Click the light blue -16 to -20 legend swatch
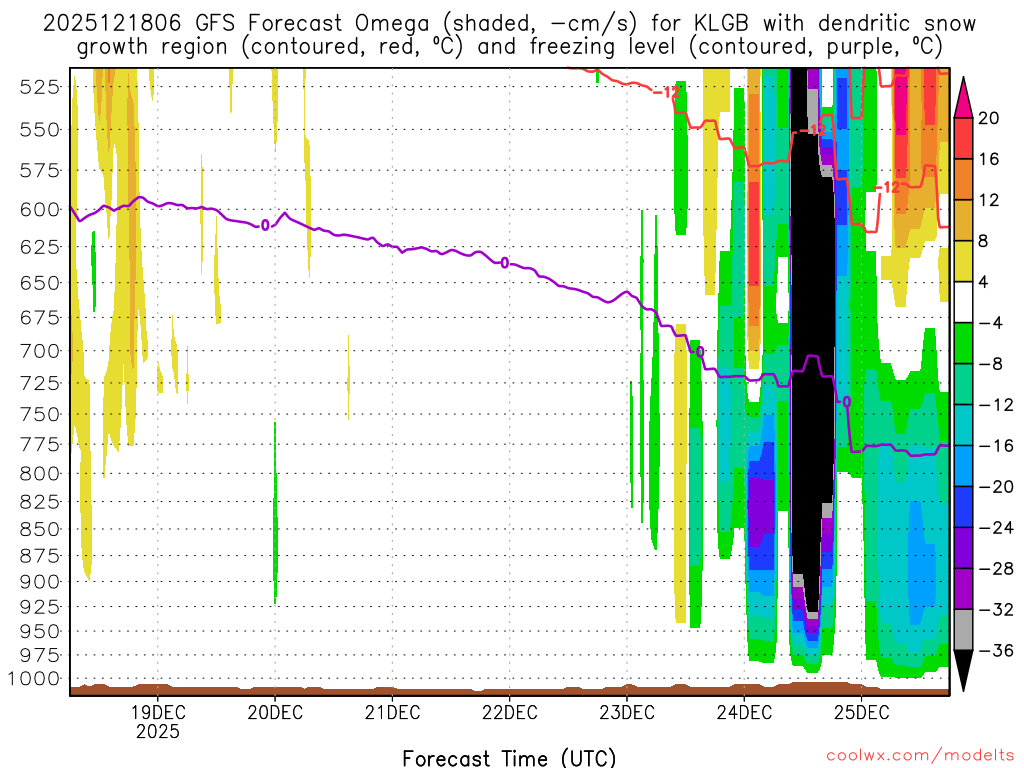This screenshot has width=1024, height=768. (963, 466)
